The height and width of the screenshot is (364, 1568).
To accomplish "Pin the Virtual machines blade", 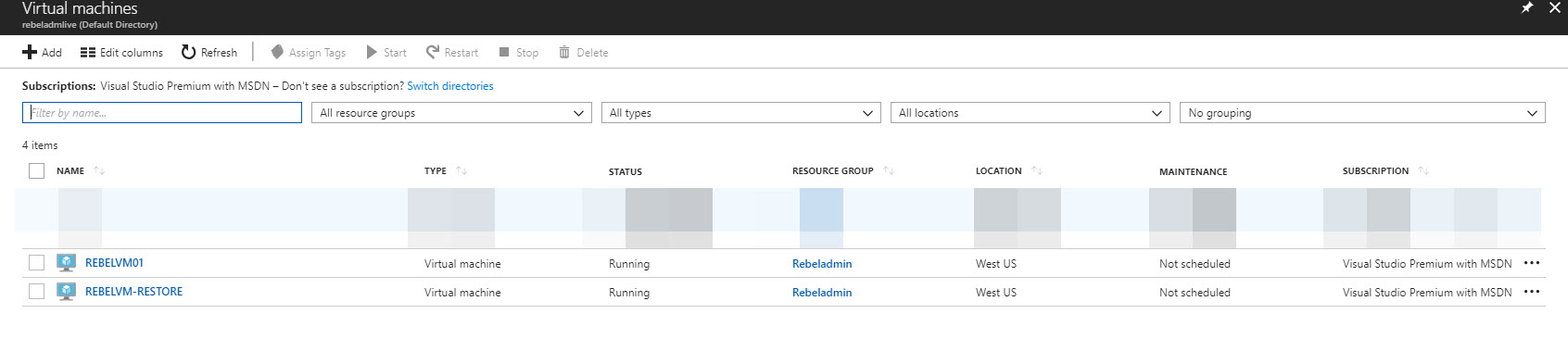I will (1527, 7).
